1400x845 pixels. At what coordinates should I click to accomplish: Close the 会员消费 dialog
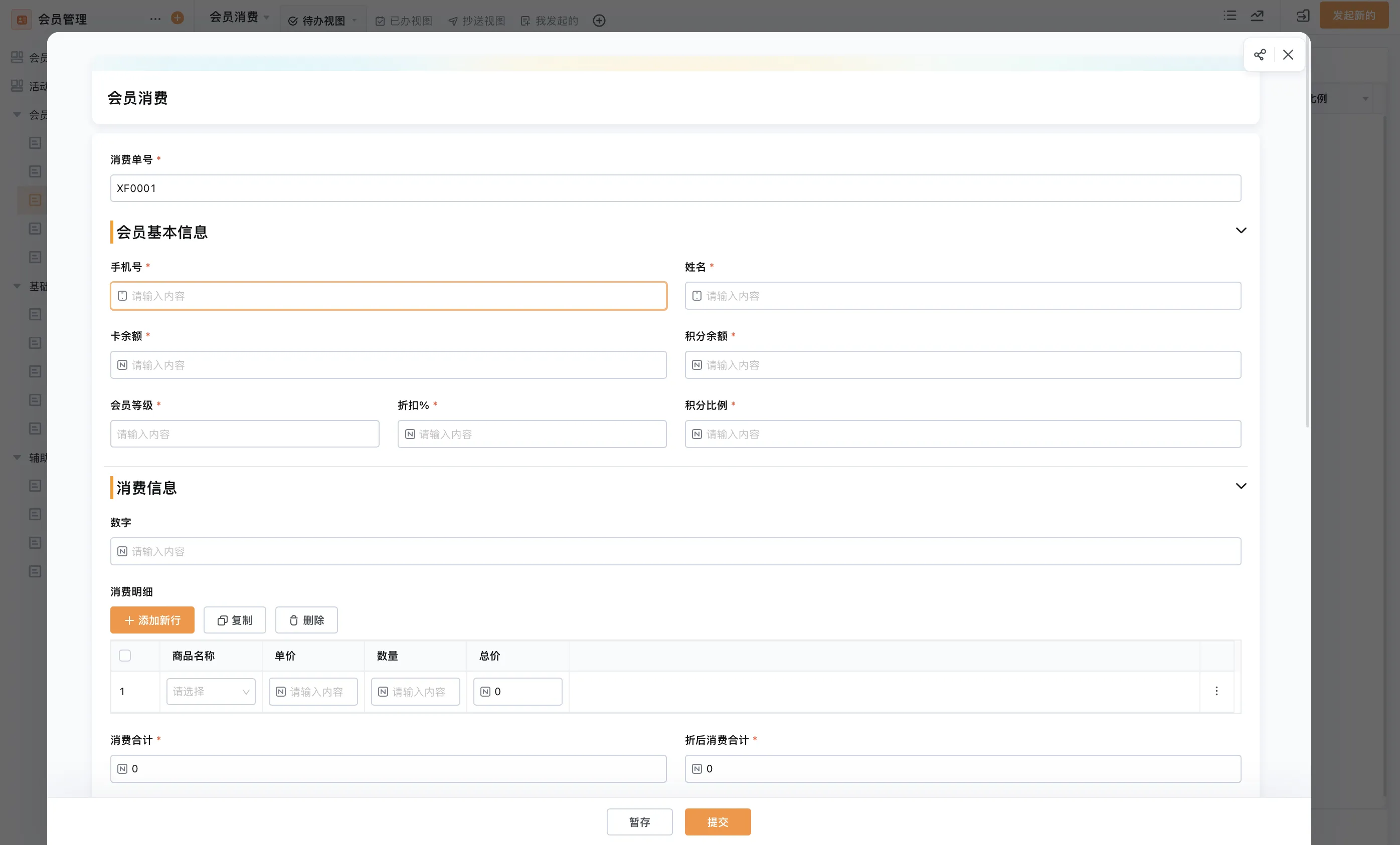point(1288,55)
